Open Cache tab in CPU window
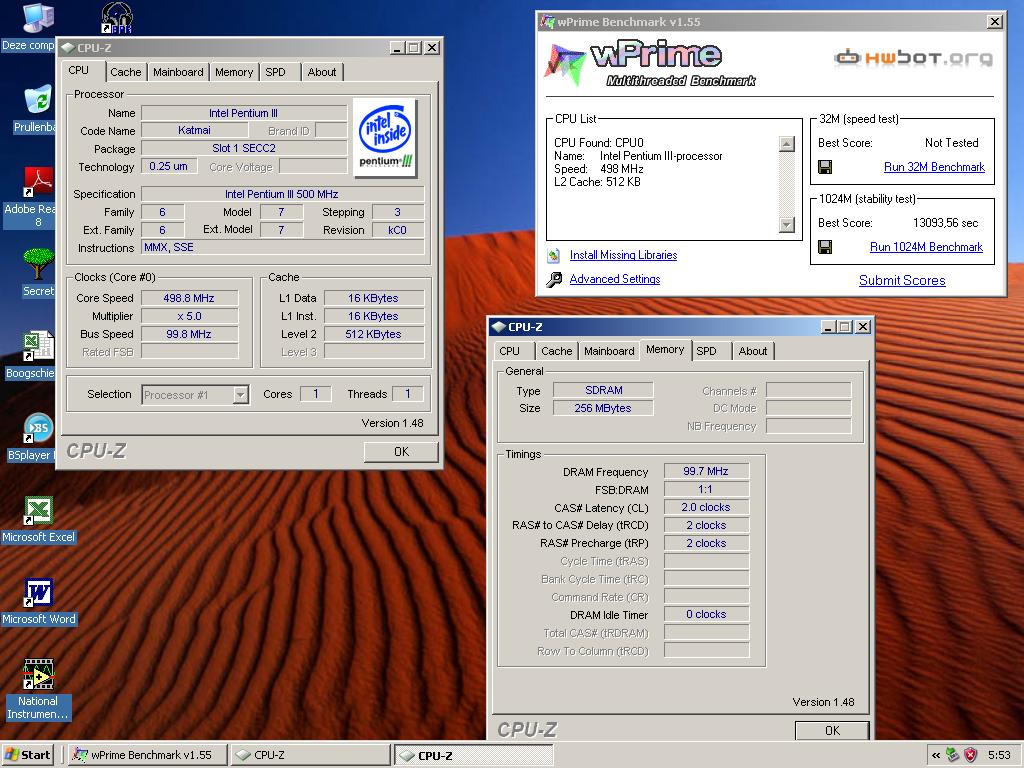 coord(125,72)
